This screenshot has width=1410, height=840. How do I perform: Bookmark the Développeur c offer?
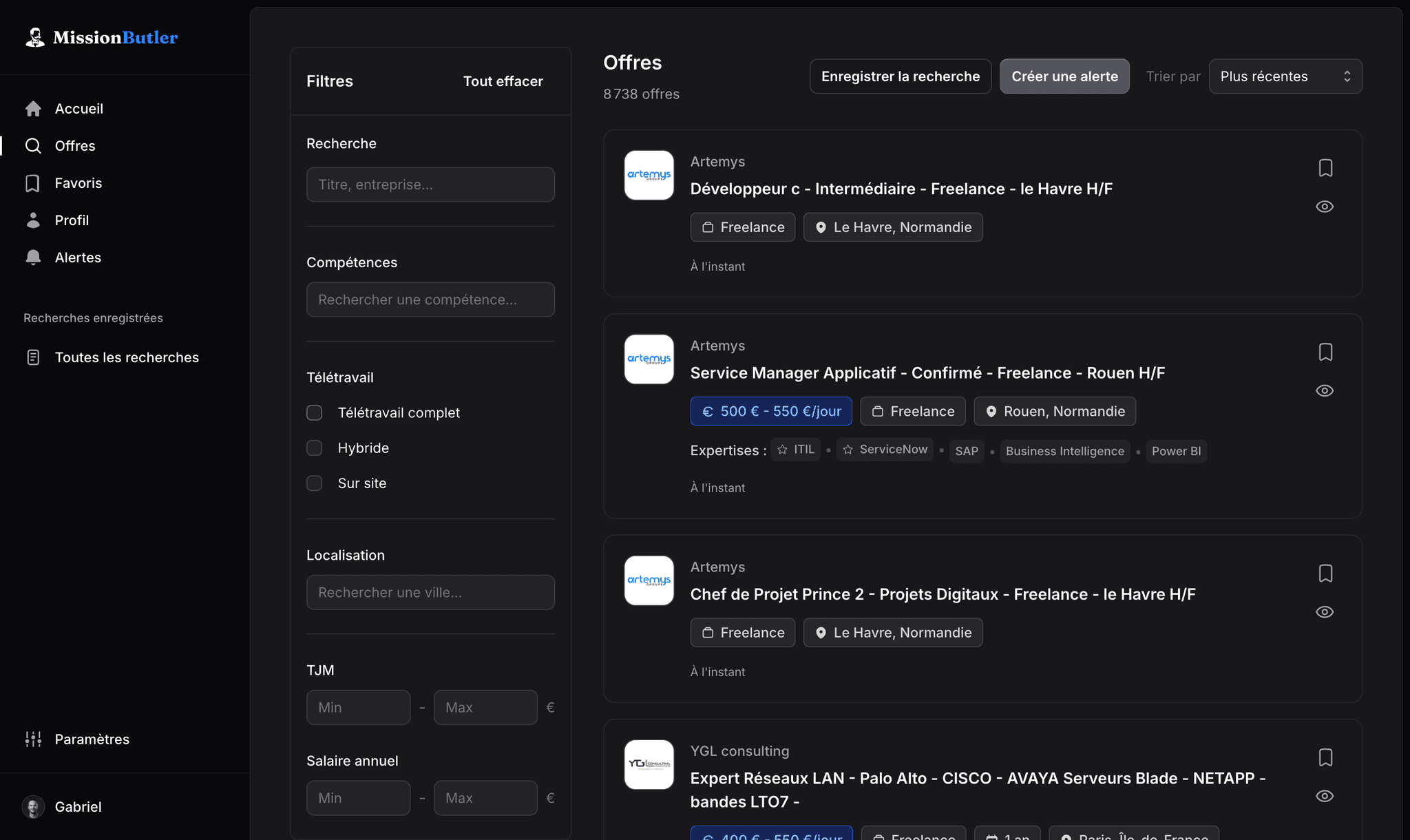pos(1325,168)
